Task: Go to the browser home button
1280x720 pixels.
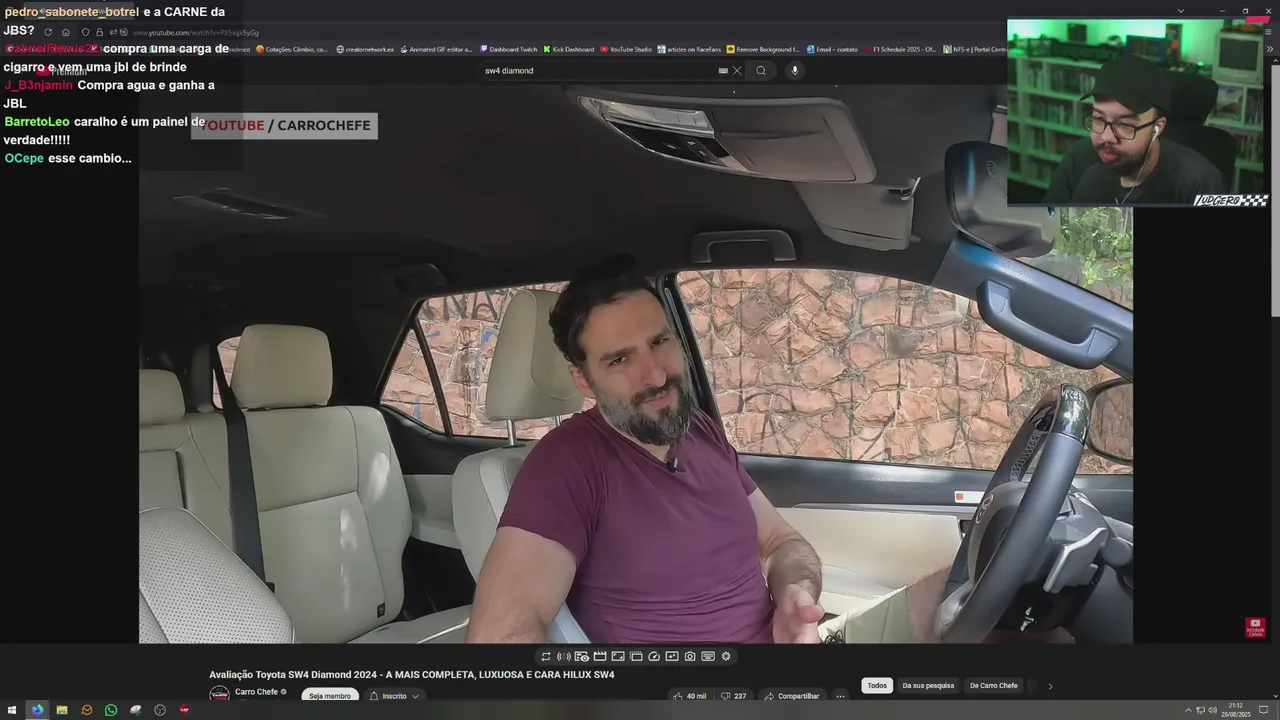Action: point(66,32)
